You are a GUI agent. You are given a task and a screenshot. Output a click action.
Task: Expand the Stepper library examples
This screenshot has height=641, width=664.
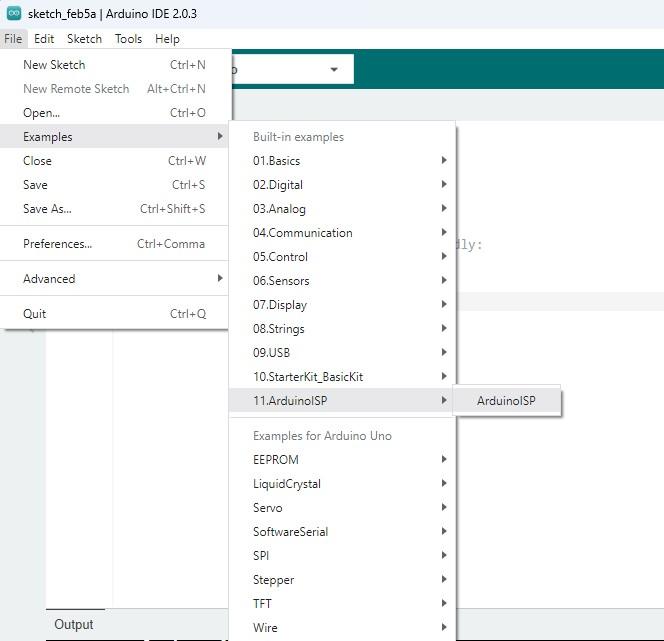(x=343, y=580)
